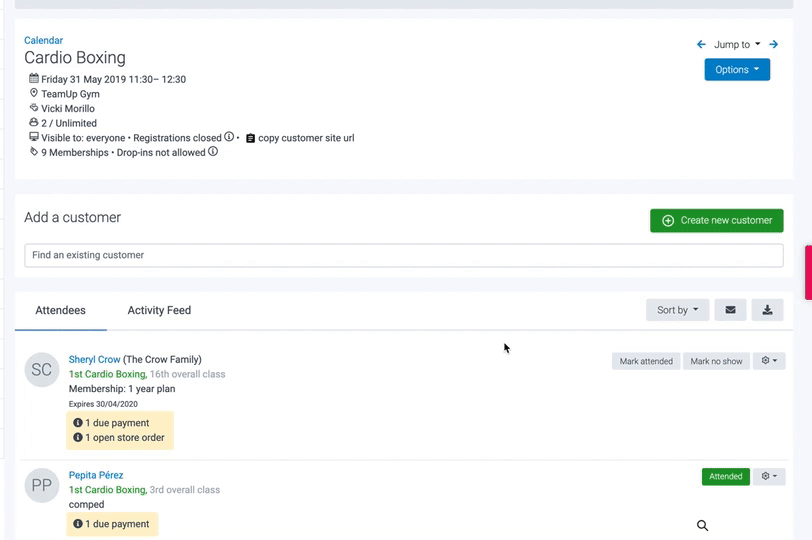Viewport: 812px width, 540px height.
Task: Click Pepita Pérez's PP avatar
Action: pyautogui.click(x=42, y=486)
